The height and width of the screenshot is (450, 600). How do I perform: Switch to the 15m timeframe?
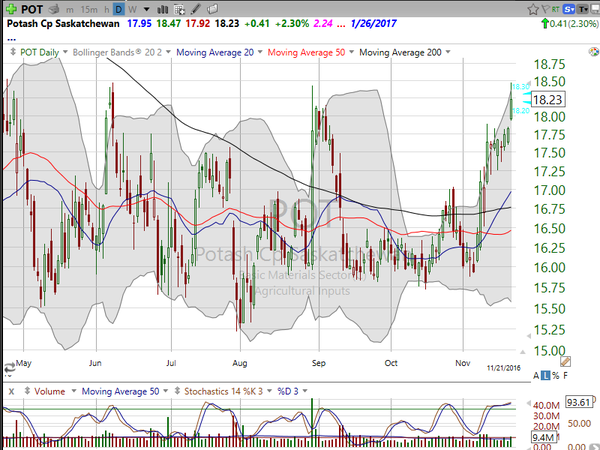tap(89, 9)
